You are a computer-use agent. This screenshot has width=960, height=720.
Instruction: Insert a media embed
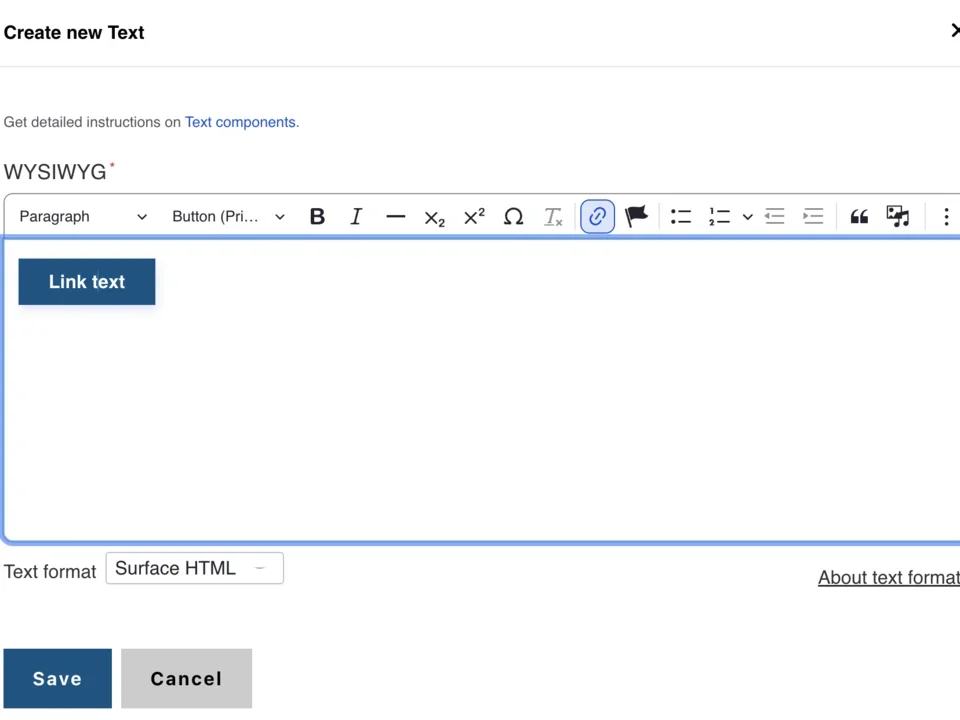click(897, 216)
